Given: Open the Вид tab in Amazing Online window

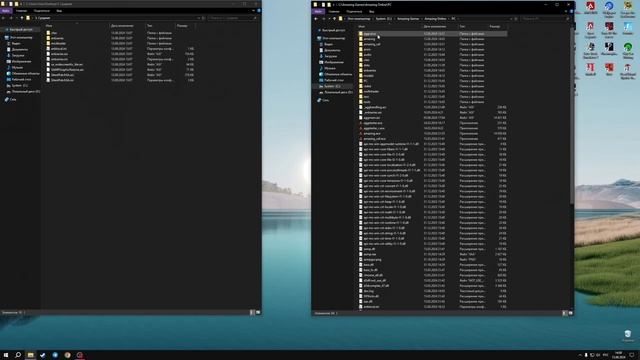Looking at the screenshot, I should (x=371, y=11).
